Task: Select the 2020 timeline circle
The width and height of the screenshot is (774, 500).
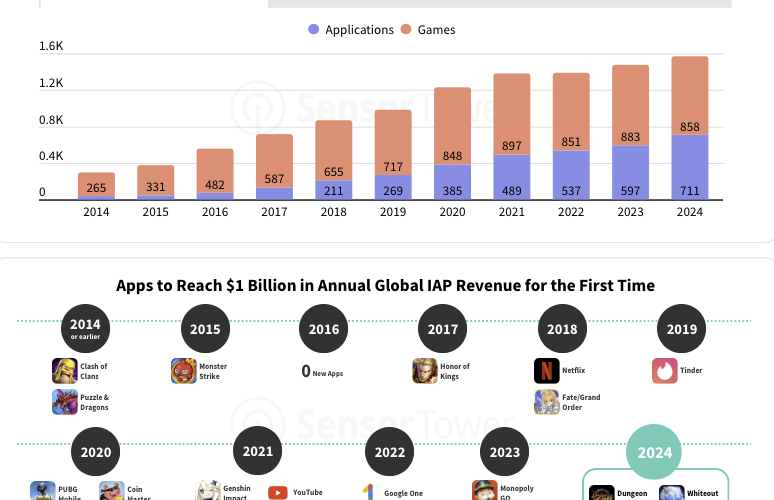Action: pyautogui.click(x=95, y=452)
